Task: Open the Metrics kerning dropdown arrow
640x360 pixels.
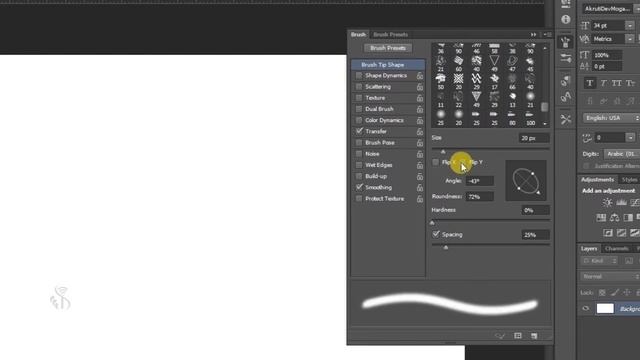Action: (x=630, y=39)
